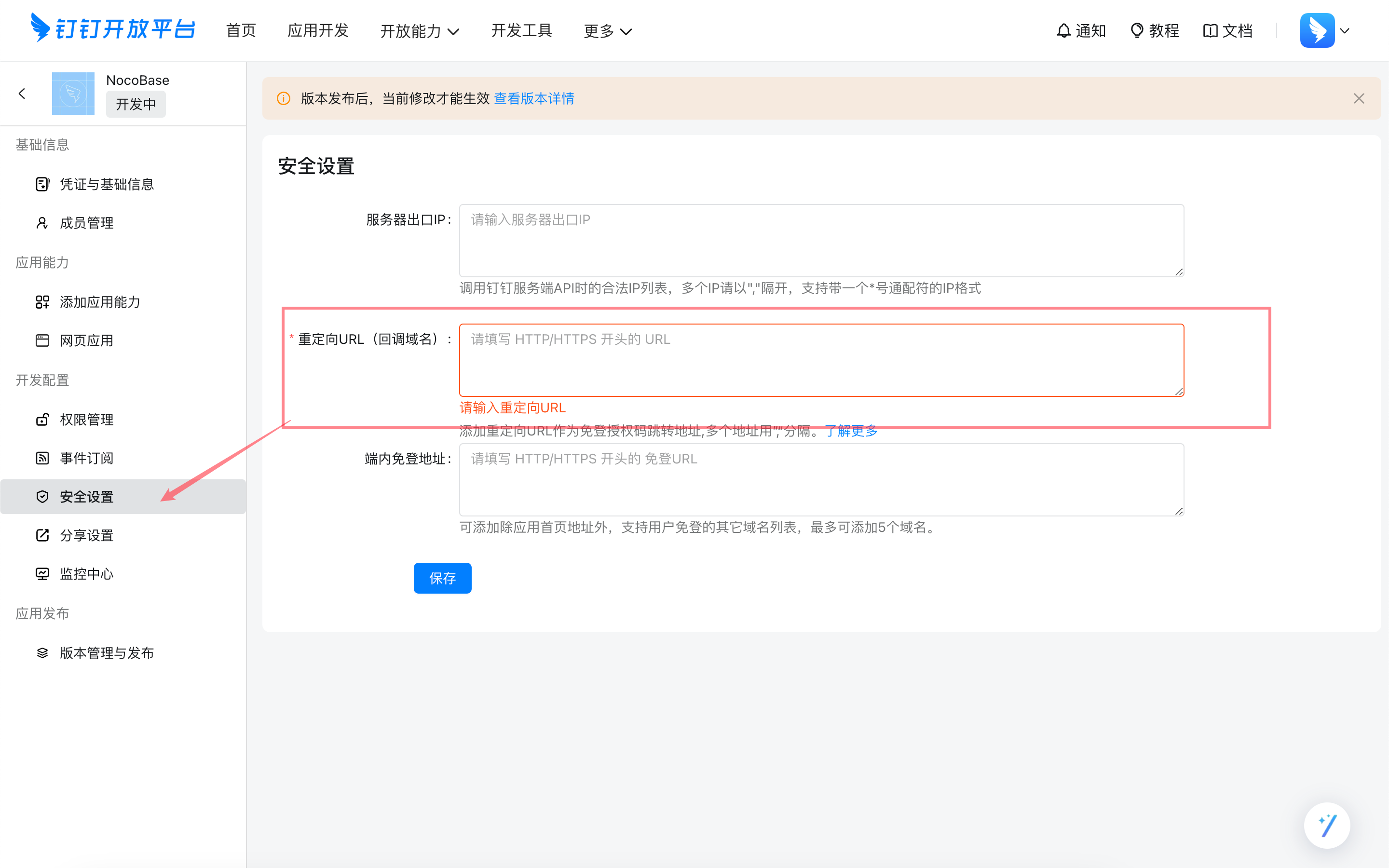
Task: Click the blue 保存 button
Action: click(442, 578)
